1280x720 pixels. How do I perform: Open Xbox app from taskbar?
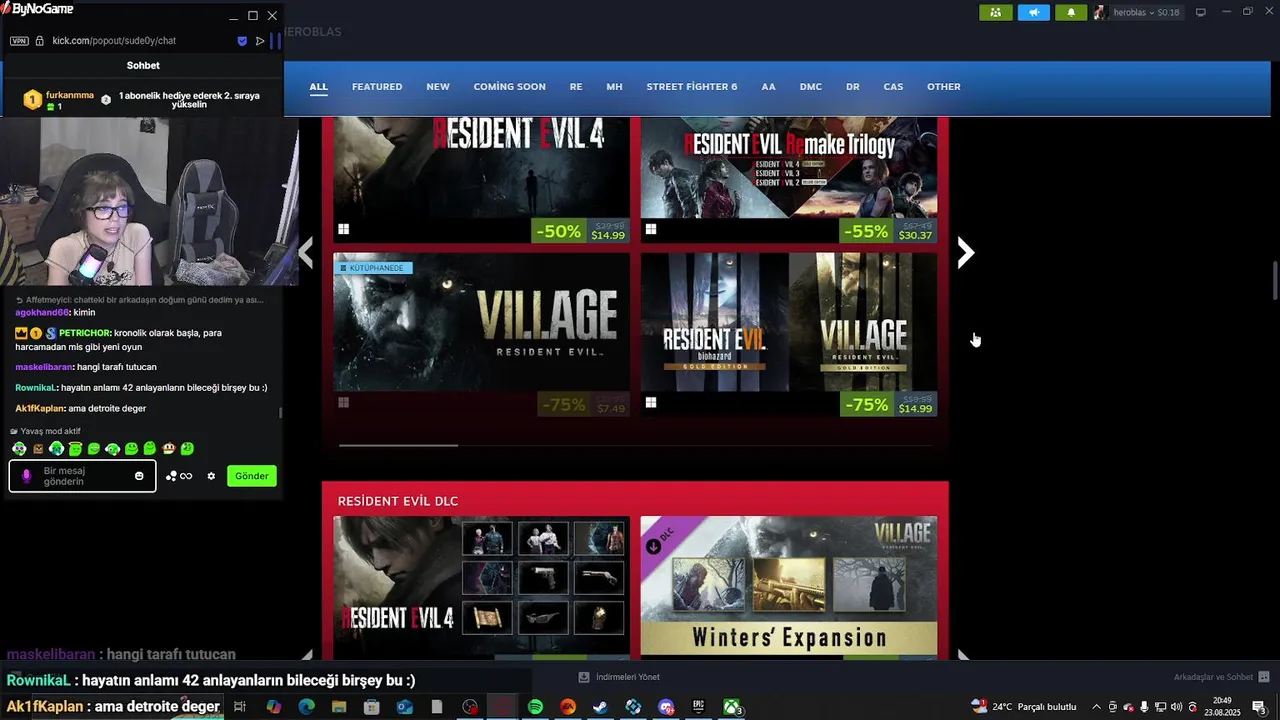(x=732, y=707)
